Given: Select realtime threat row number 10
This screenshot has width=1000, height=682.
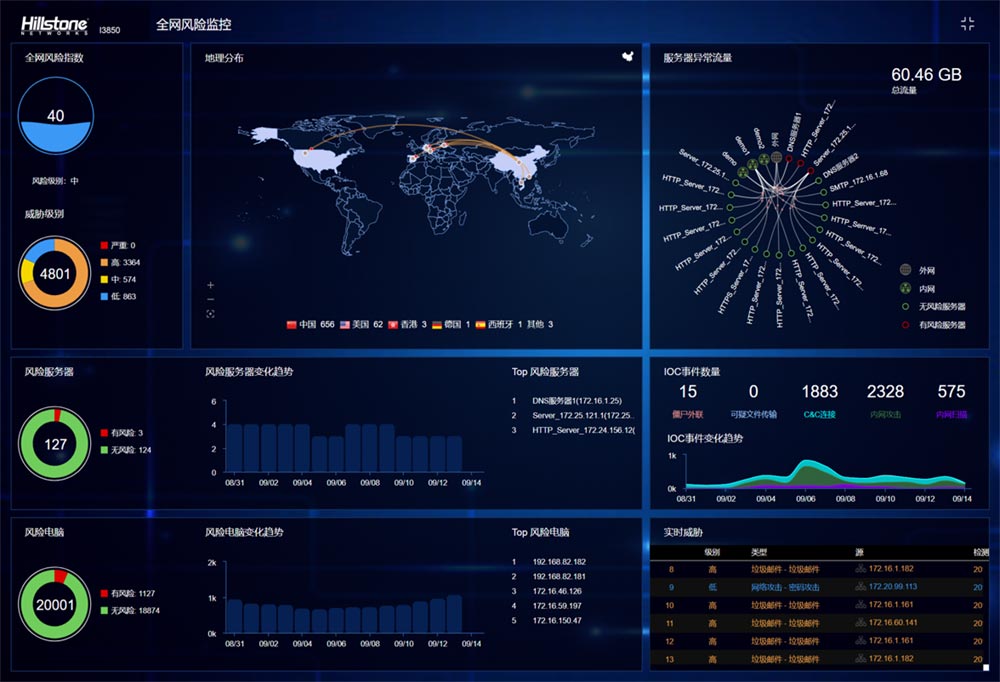Looking at the screenshot, I should (x=820, y=605).
